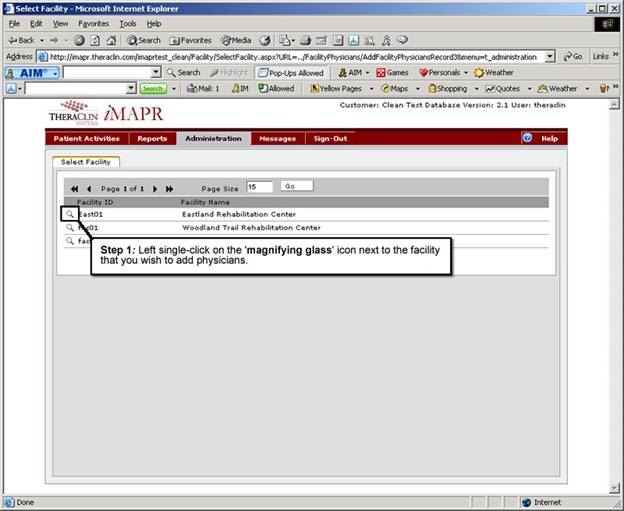Click the browser Back button
Image resolution: width=624 pixels, height=511 pixels.
pyautogui.click(x=21, y=40)
